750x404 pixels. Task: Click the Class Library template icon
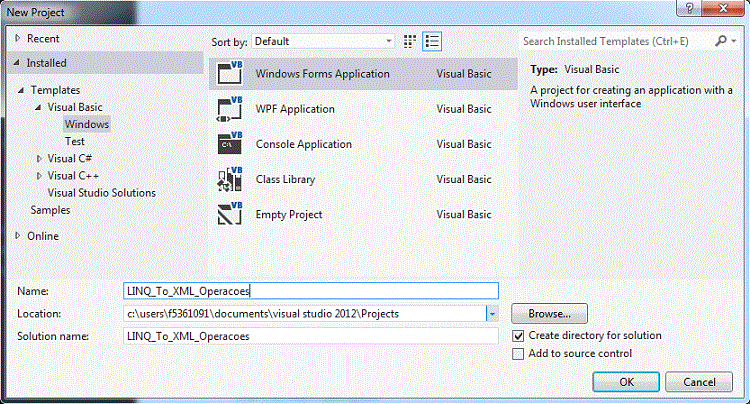230,179
